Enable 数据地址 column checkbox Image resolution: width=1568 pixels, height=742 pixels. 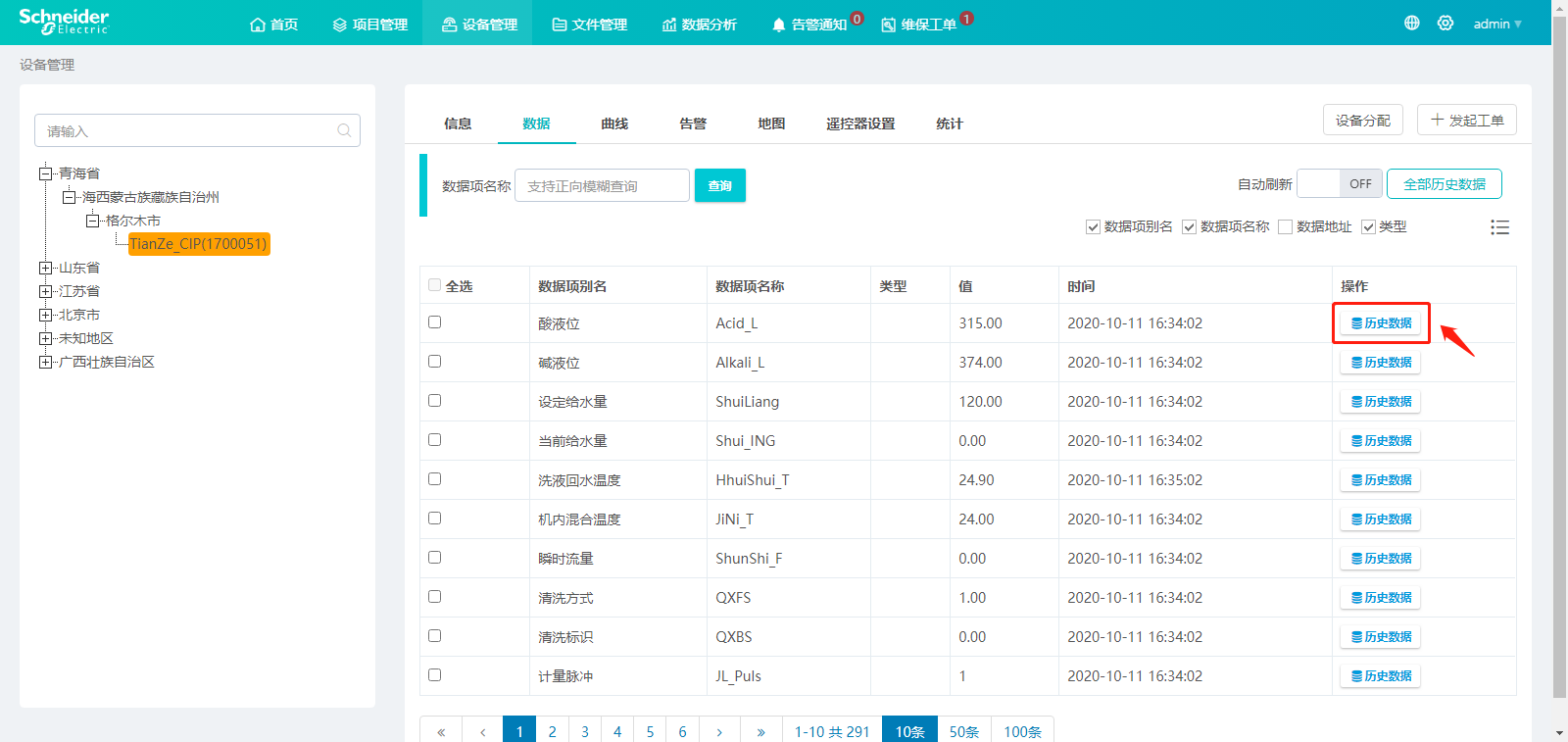coord(1285,227)
